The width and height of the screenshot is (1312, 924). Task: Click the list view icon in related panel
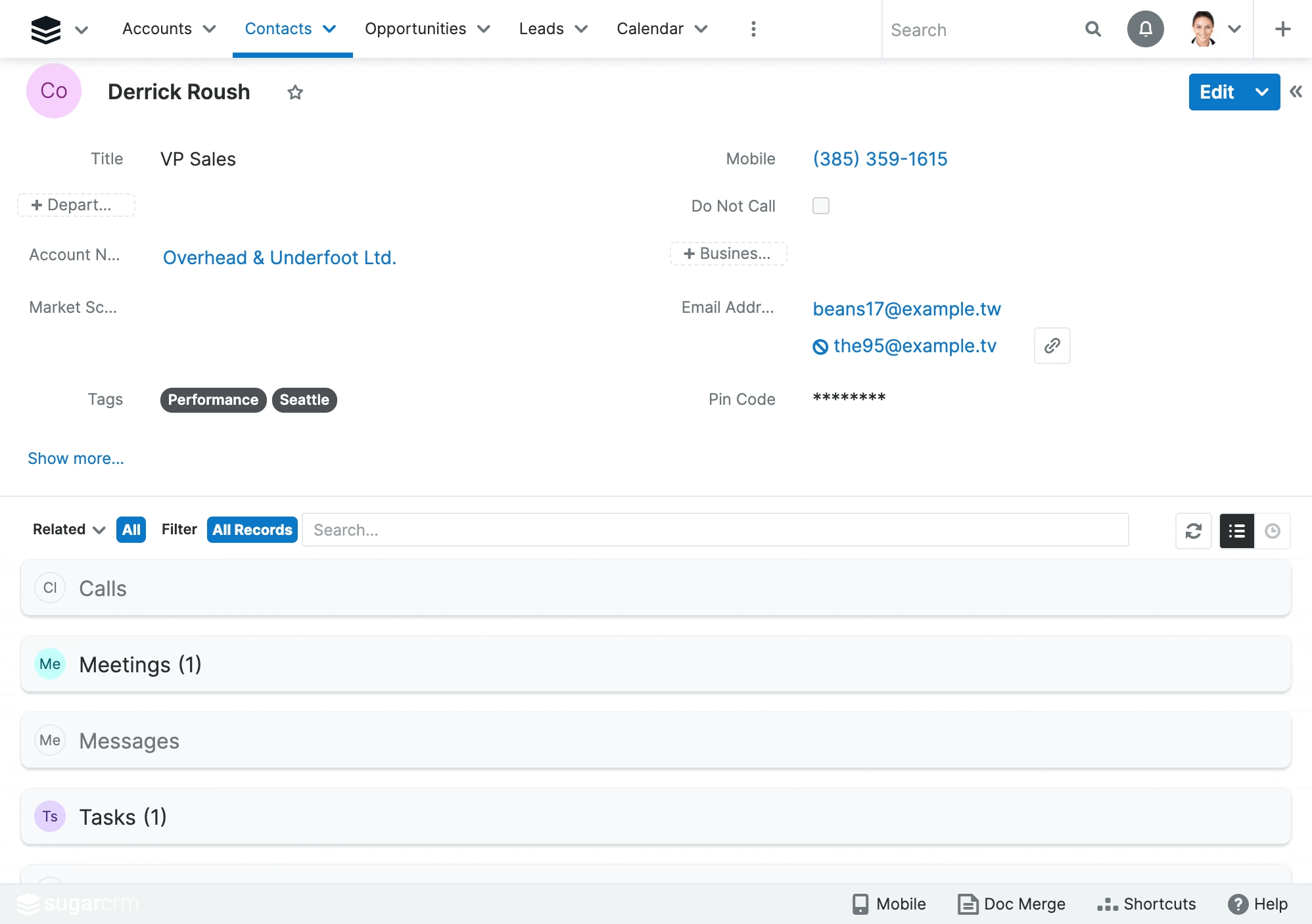coord(1237,529)
